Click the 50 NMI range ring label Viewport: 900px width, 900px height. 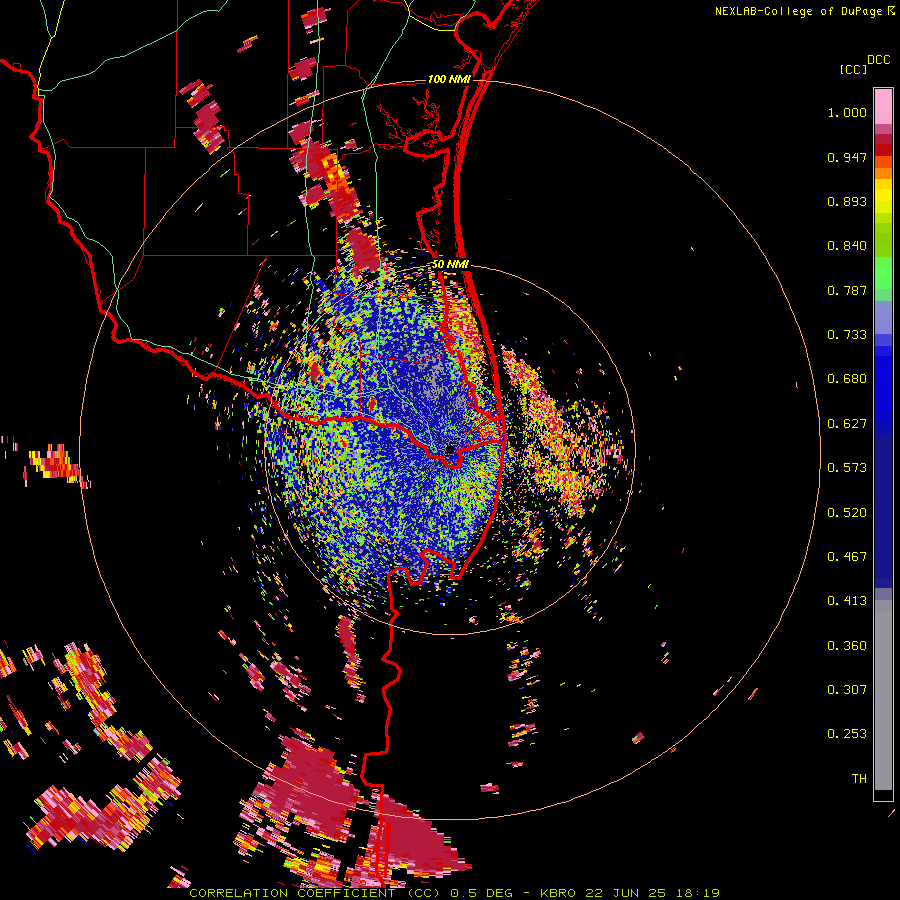click(x=450, y=265)
